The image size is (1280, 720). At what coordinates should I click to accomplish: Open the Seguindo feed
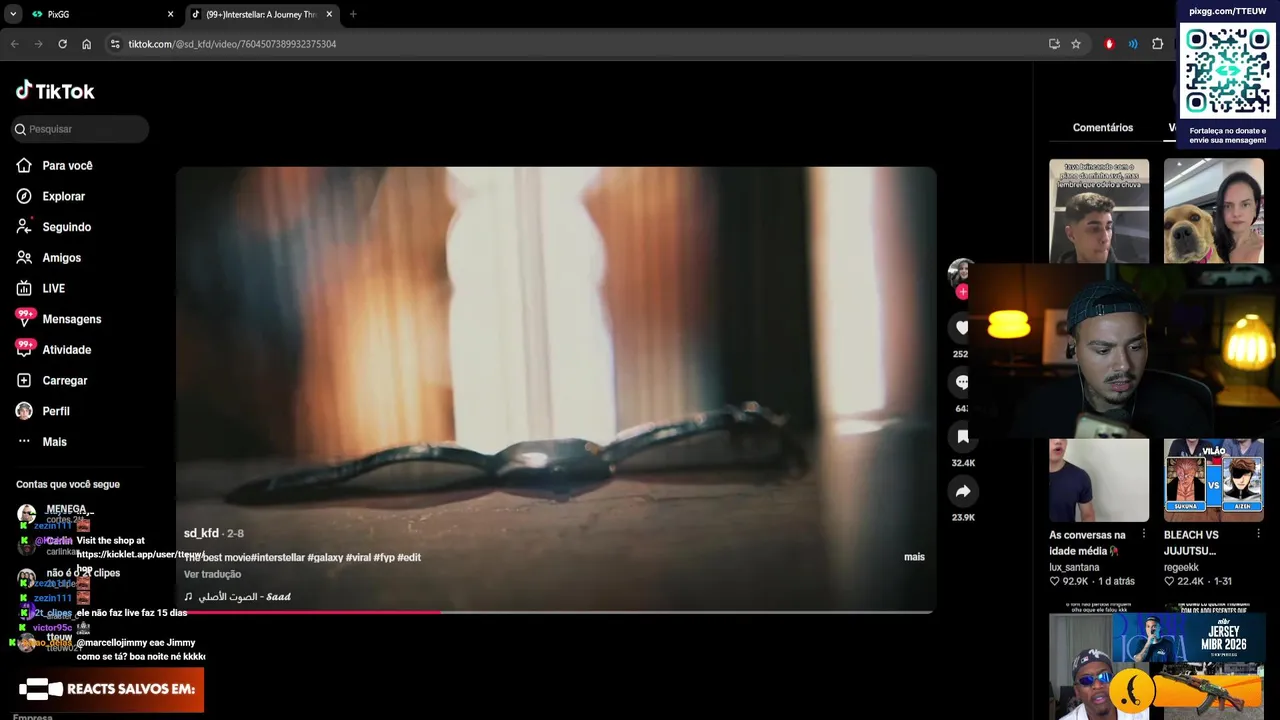tap(66, 227)
